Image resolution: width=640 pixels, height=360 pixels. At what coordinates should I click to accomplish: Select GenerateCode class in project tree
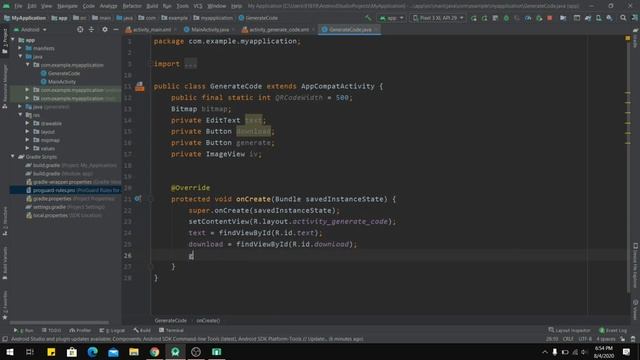tap(60, 73)
